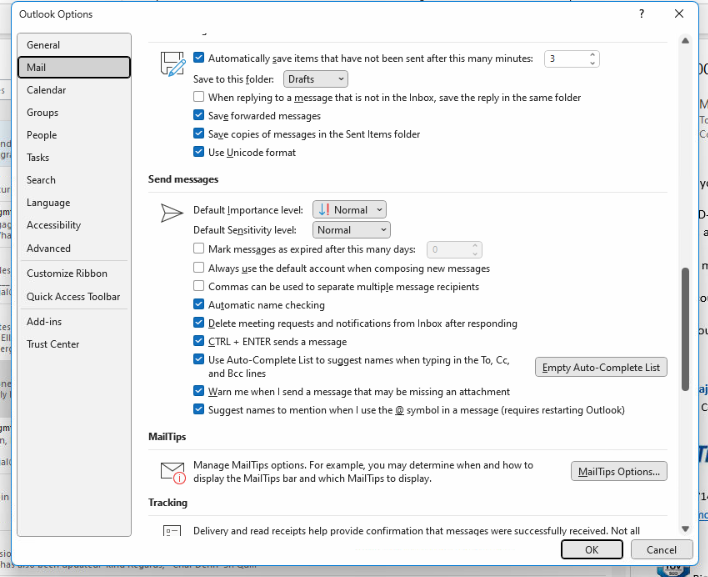Uncheck Save forwarded messages
Viewport: 708px width, 577px height.
point(199,115)
